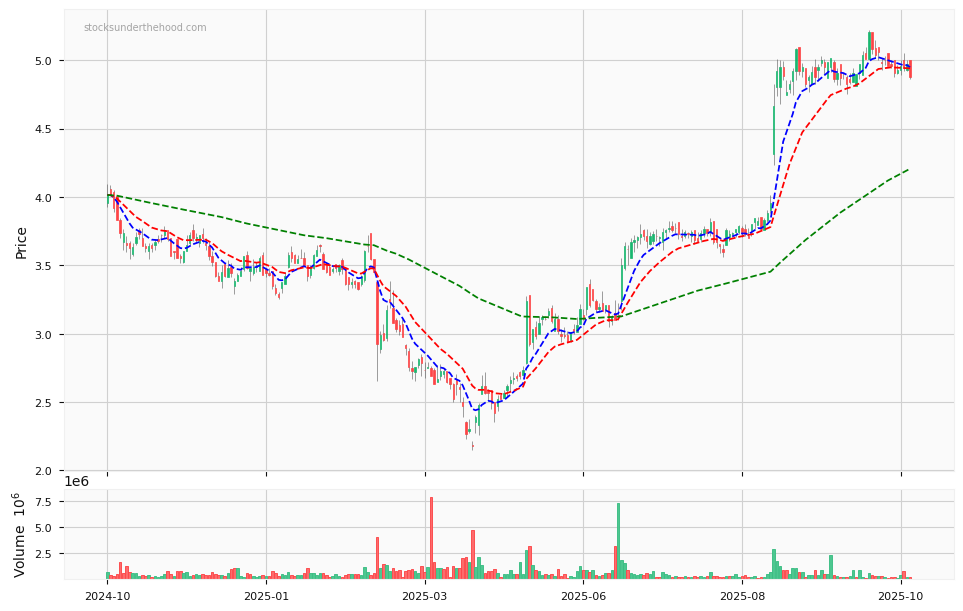Click the 7.5 volume axis tick label
963x611 pixels.
click(x=45, y=502)
